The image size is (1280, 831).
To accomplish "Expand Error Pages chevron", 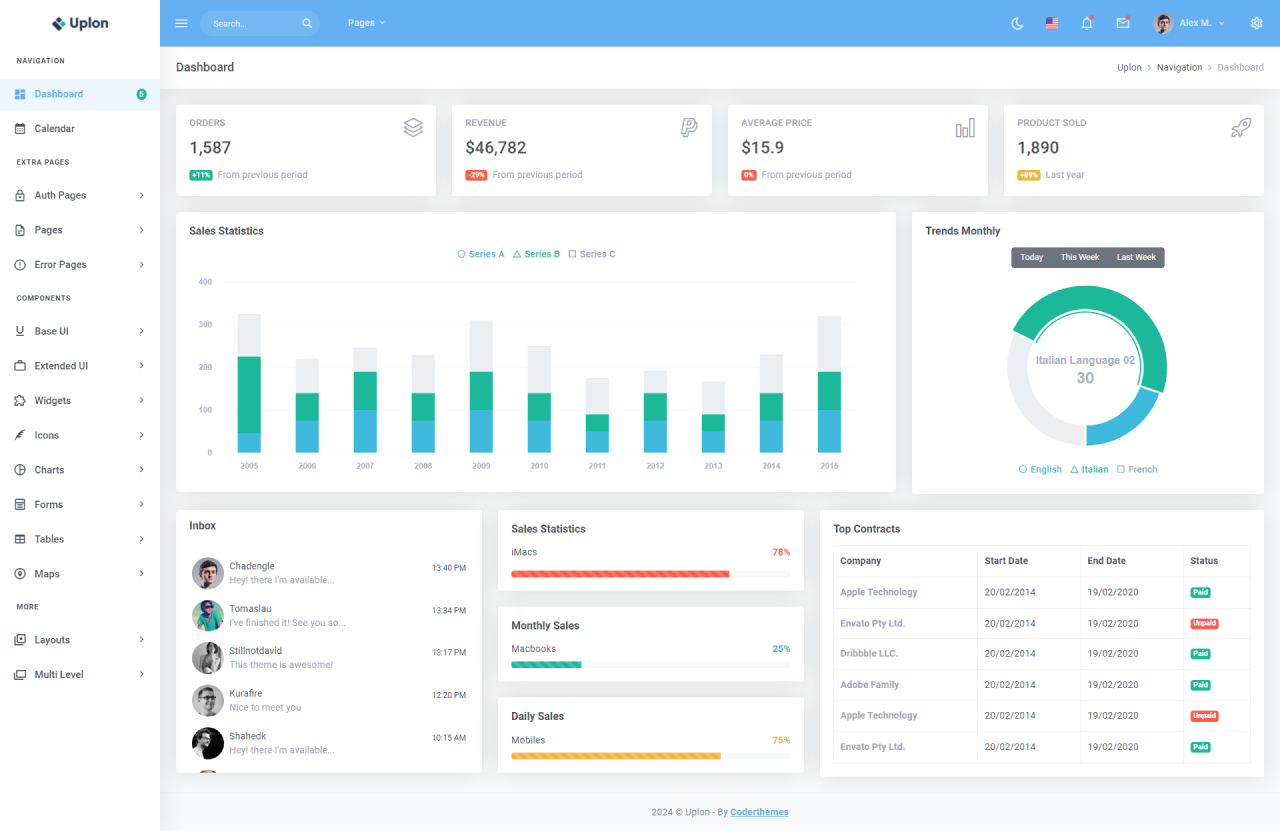I will [141, 265].
